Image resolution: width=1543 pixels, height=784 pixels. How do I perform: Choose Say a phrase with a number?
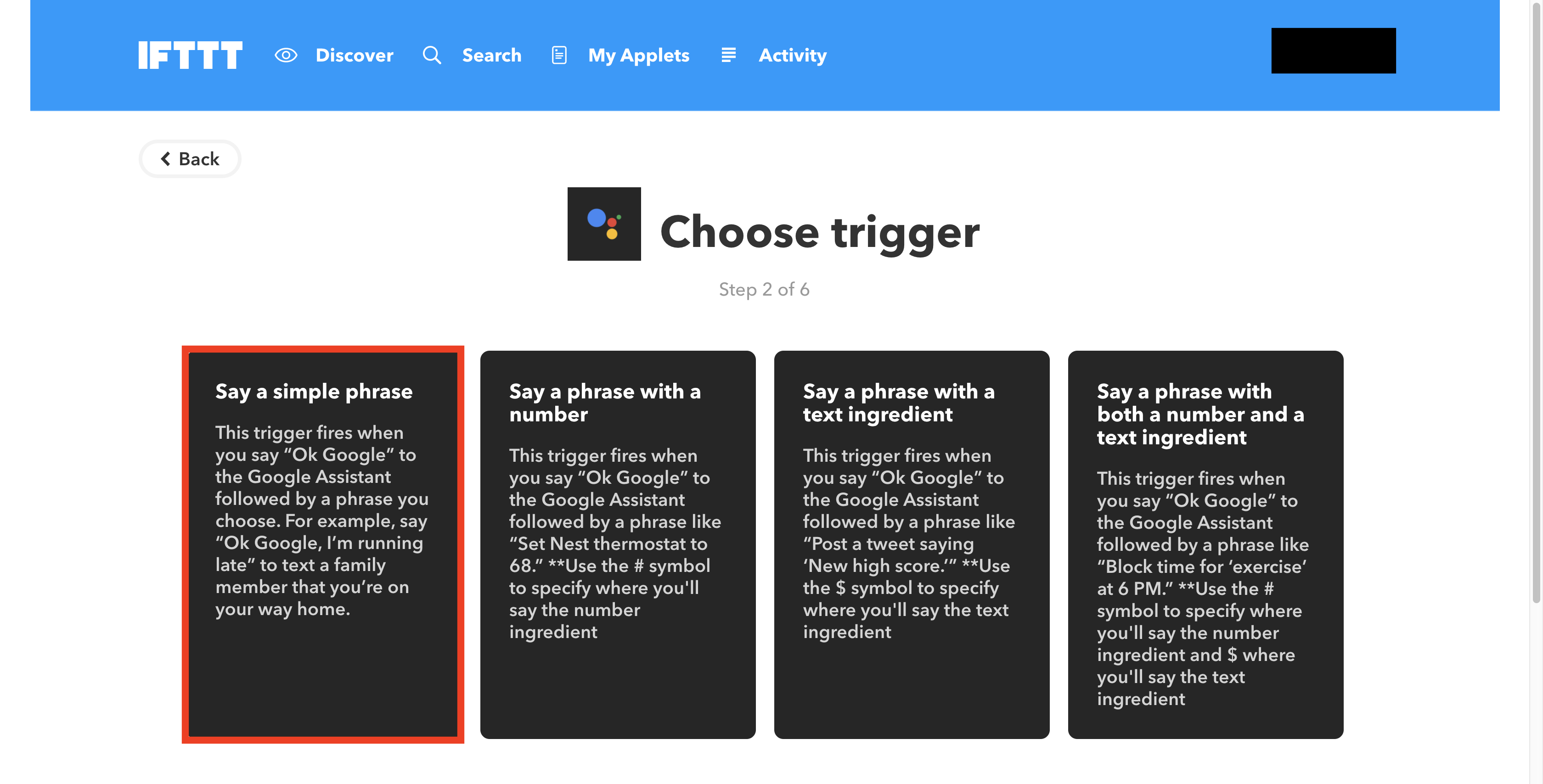click(618, 544)
